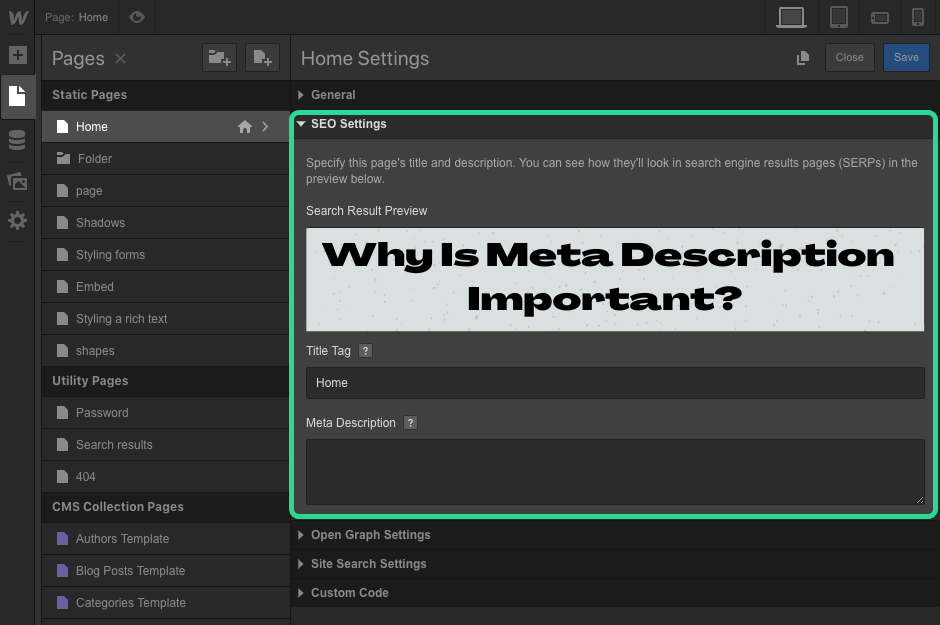Click the home icon on the Home page row

point(244,126)
